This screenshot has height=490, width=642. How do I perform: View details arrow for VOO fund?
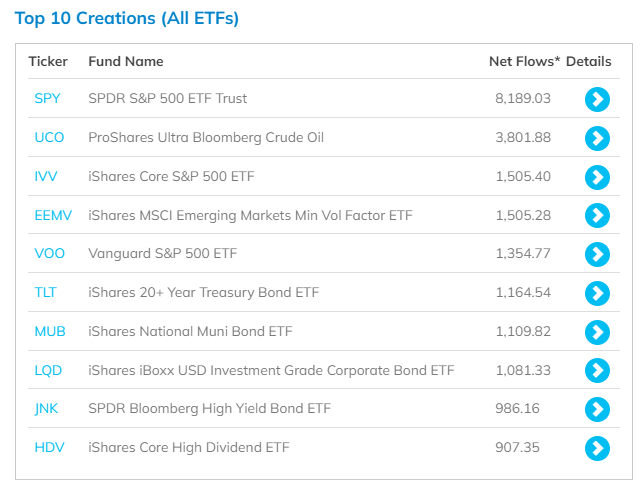click(597, 254)
